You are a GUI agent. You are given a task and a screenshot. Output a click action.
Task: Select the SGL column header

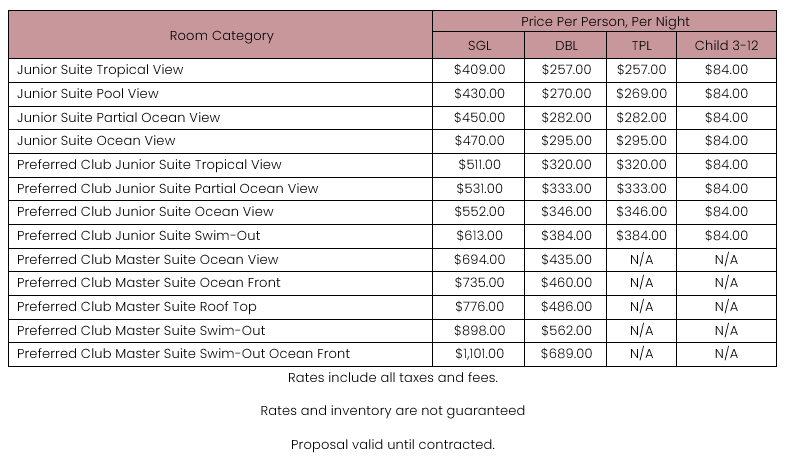[480, 46]
